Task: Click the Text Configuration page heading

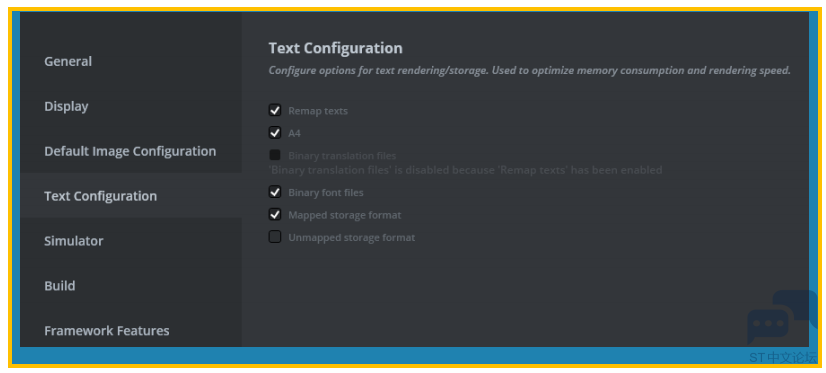Action: pos(336,48)
